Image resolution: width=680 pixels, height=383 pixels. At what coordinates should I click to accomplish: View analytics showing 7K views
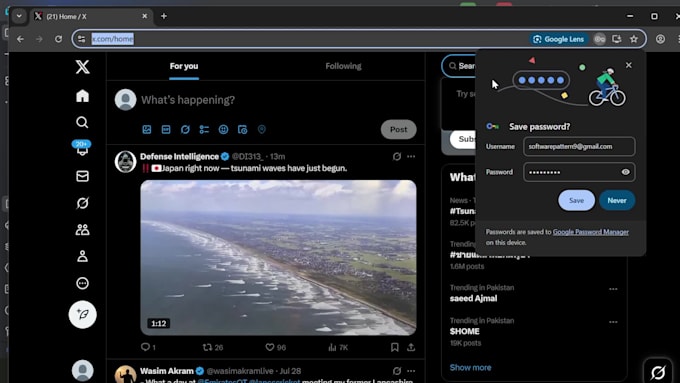[x=338, y=347]
